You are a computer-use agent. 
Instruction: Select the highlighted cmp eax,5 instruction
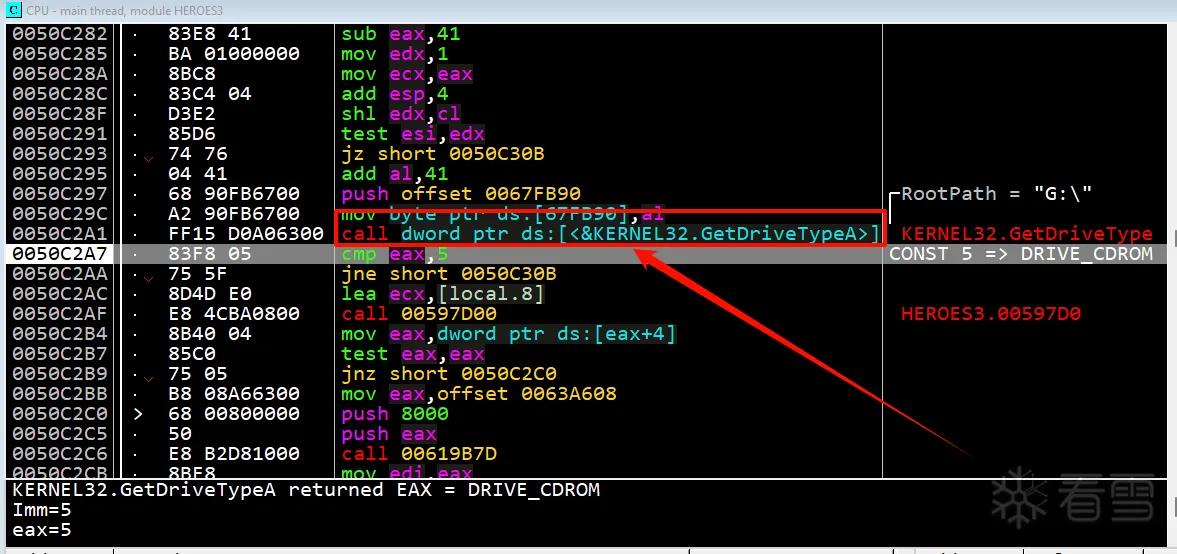(394, 254)
